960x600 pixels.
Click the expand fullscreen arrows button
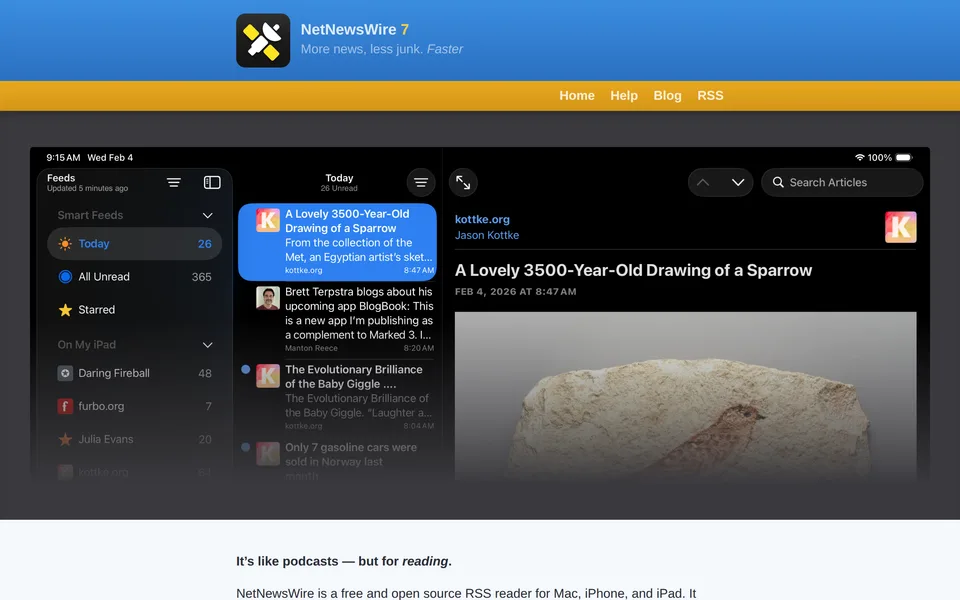click(x=463, y=182)
